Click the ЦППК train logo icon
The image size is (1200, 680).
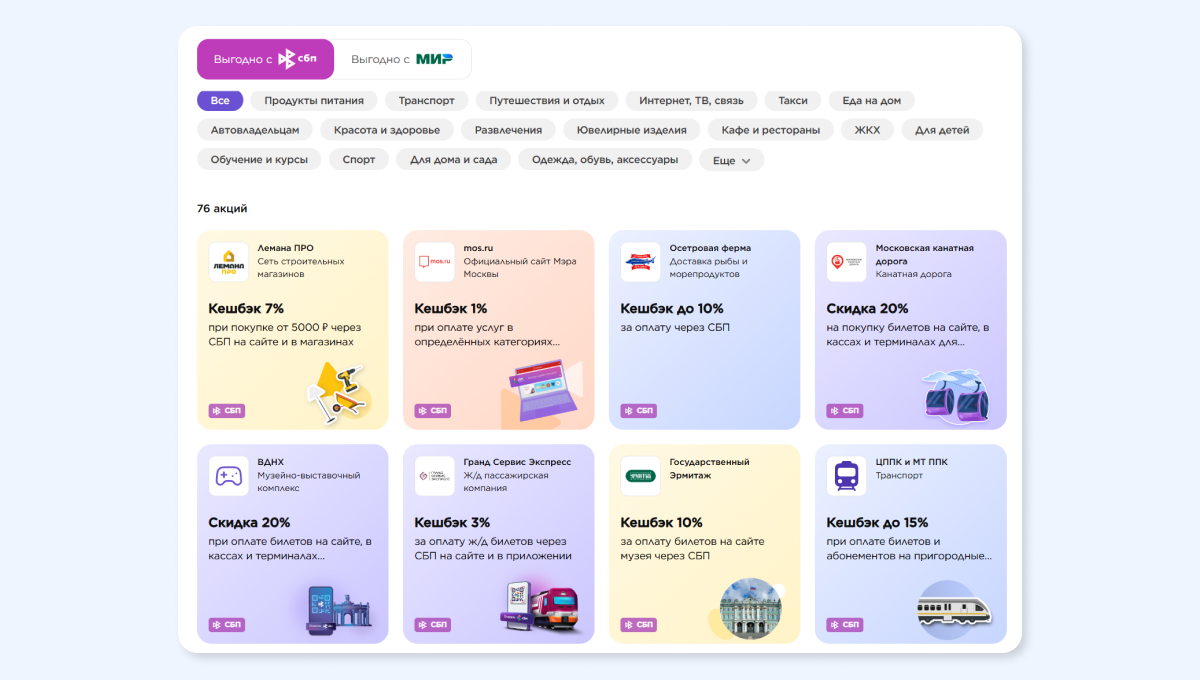pos(847,476)
